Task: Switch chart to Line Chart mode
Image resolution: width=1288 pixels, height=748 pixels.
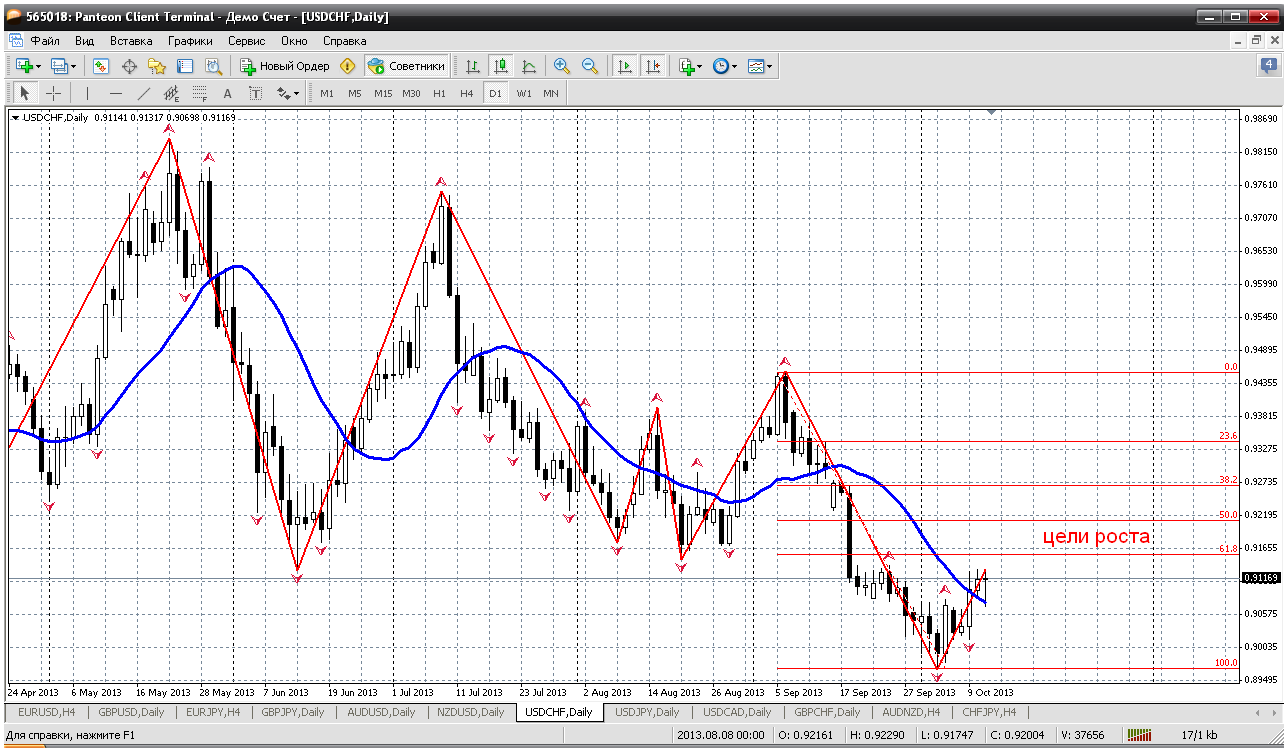Action: click(529, 66)
